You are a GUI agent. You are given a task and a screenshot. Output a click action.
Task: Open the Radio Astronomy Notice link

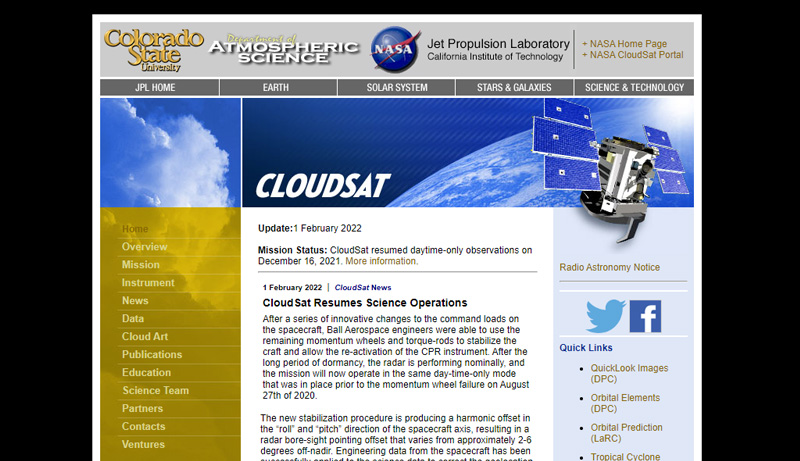tap(609, 267)
